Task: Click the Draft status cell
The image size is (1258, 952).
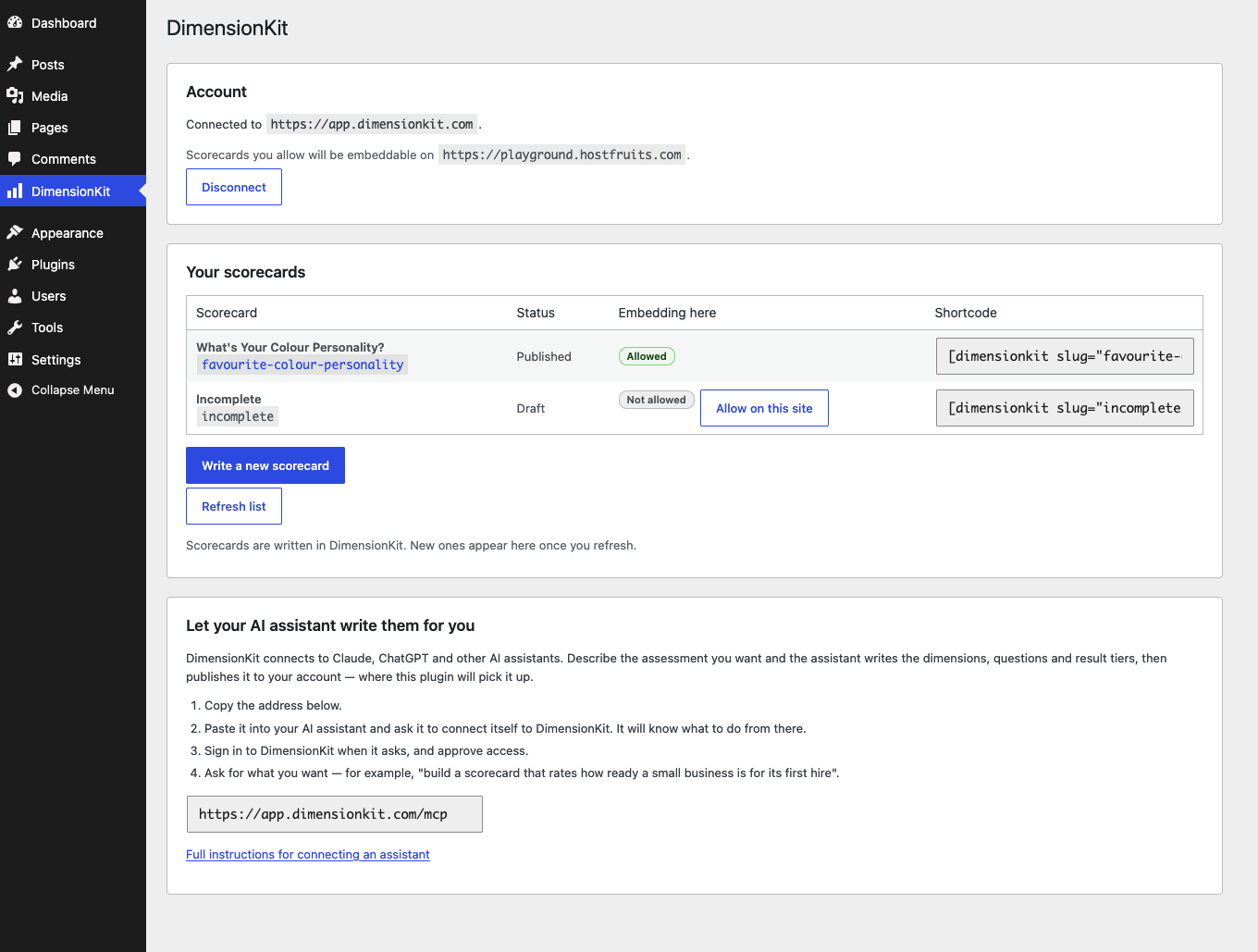Action: (x=531, y=408)
